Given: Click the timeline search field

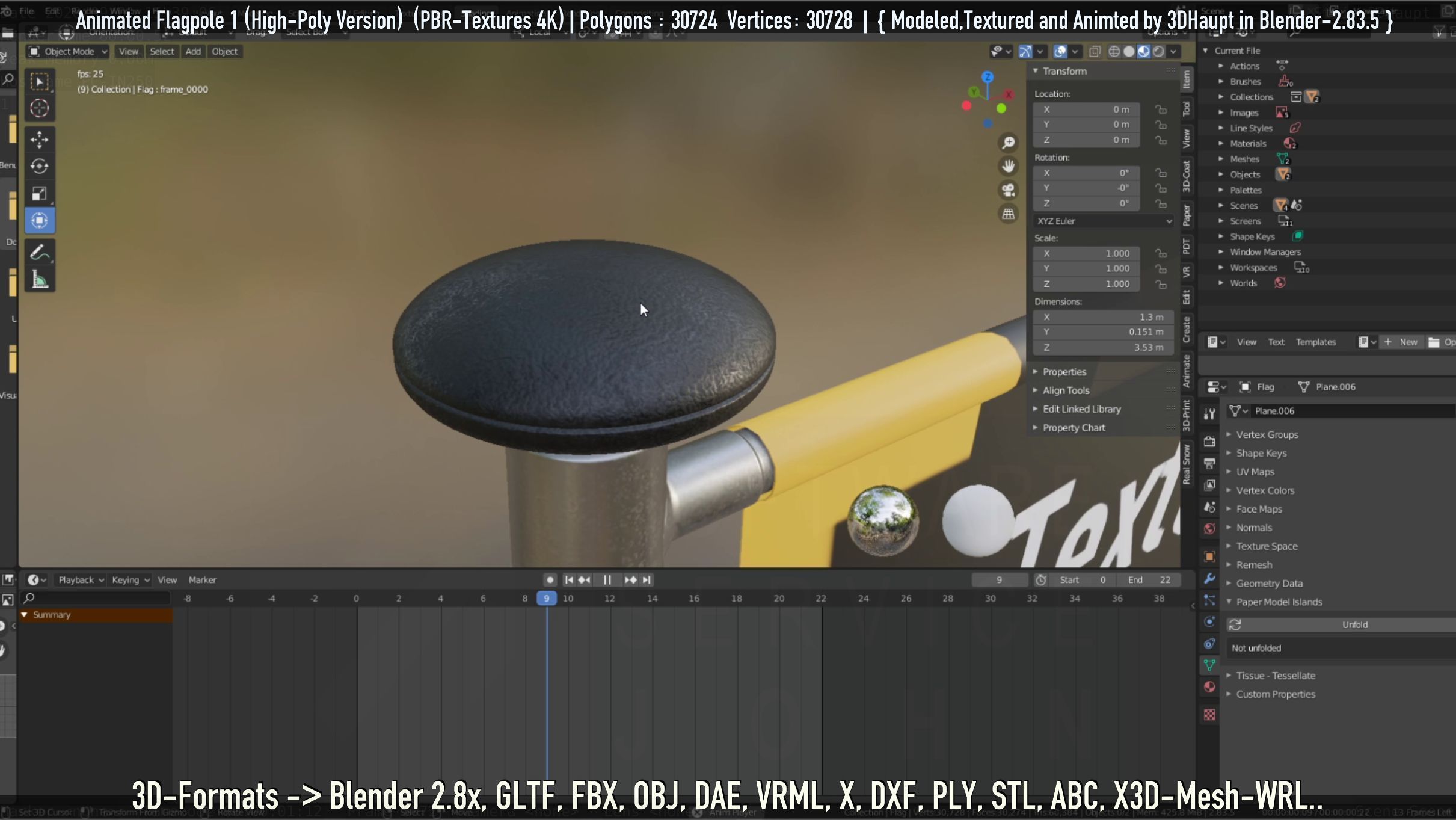Looking at the screenshot, I should [96, 598].
